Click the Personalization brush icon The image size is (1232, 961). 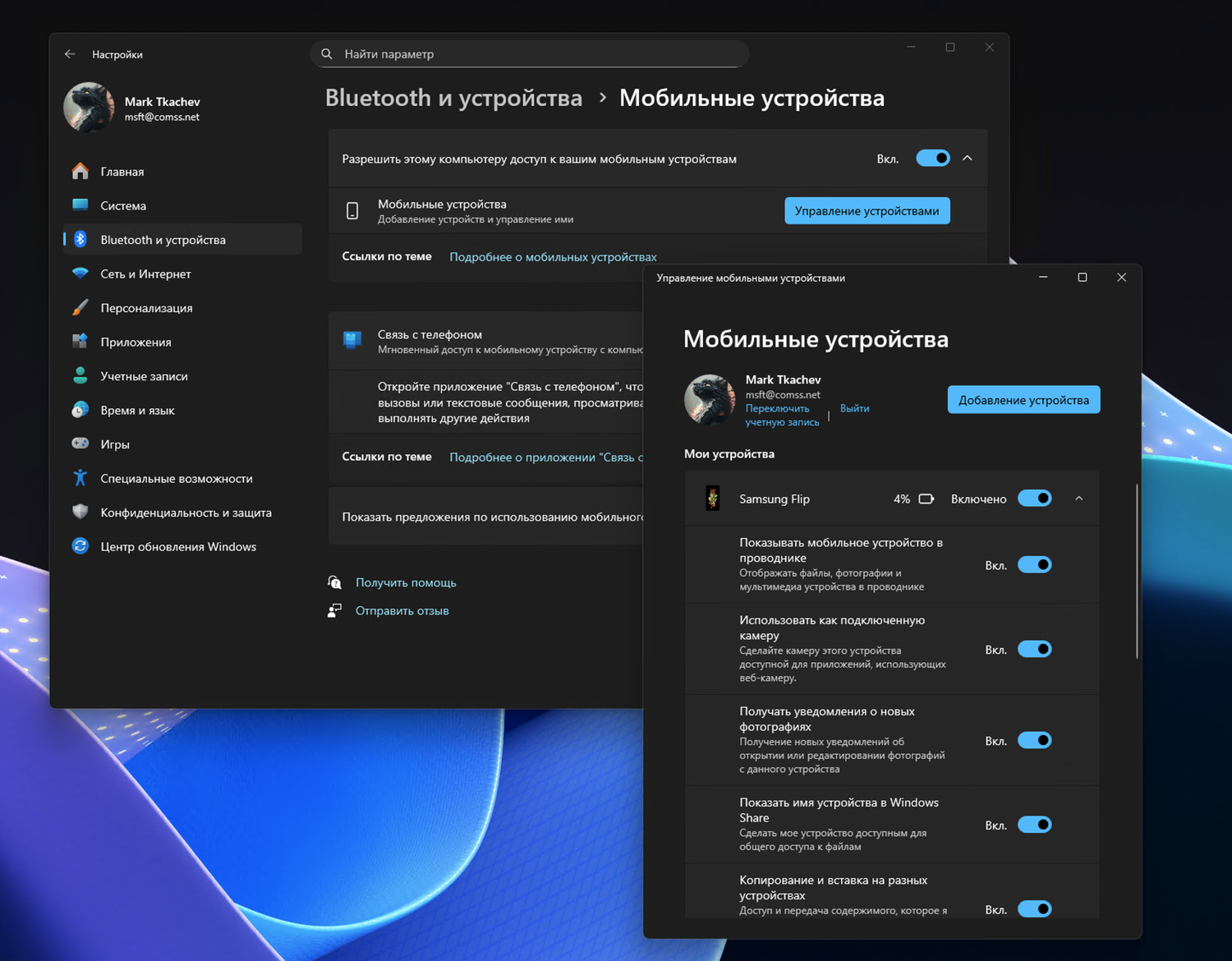point(80,308)
